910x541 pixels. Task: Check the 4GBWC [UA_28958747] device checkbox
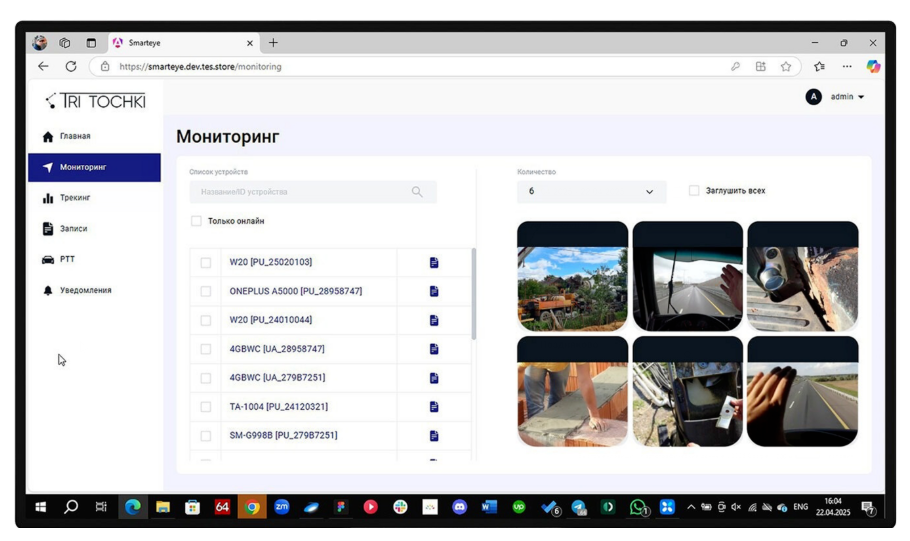click(205, 349)
